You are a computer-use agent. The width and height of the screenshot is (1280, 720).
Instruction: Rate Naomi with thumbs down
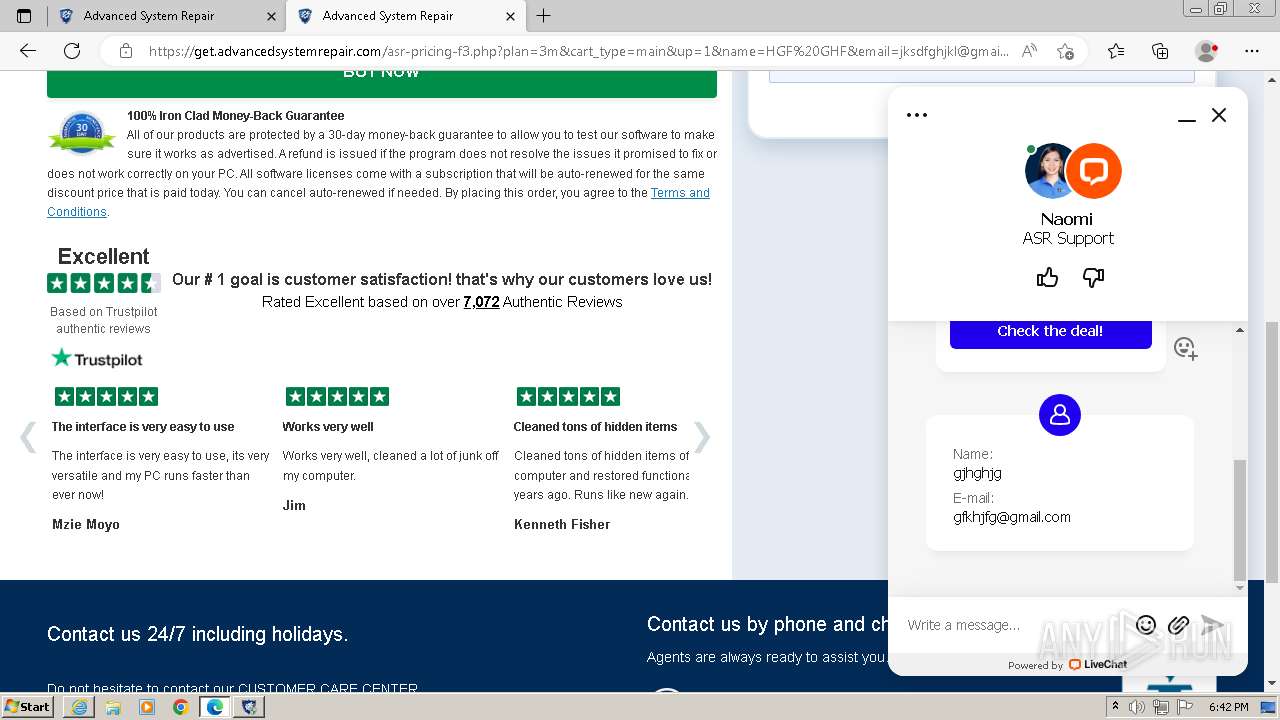click(x=1093, y=277)
